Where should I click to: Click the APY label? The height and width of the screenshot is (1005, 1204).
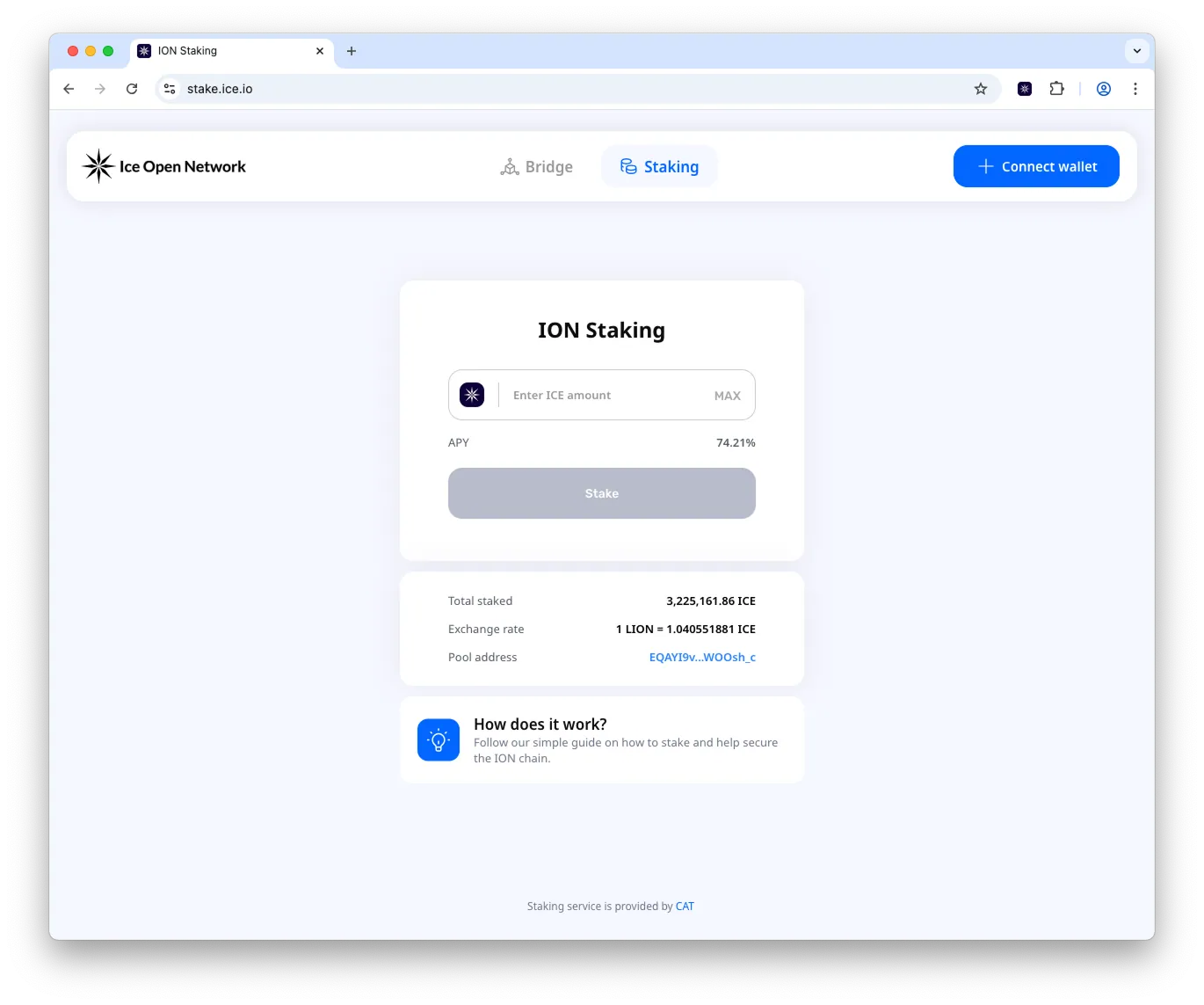pos(459,443)
